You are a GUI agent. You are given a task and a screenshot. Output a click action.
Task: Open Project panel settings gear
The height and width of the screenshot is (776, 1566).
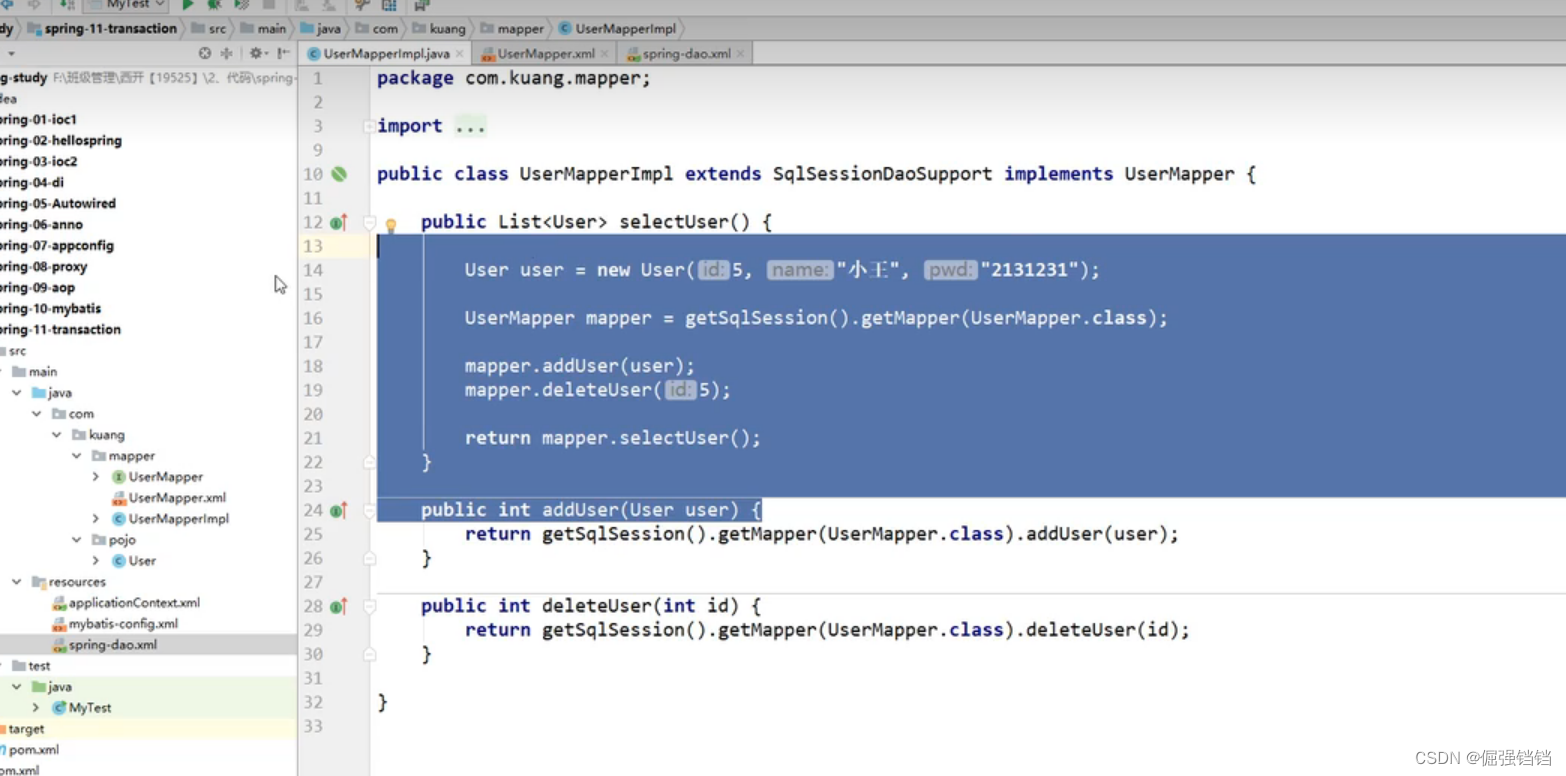[257, 53]
